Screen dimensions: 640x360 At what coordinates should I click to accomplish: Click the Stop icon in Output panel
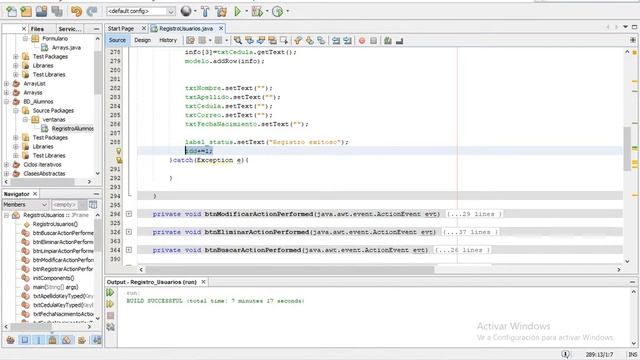click(x=110, y=316)
